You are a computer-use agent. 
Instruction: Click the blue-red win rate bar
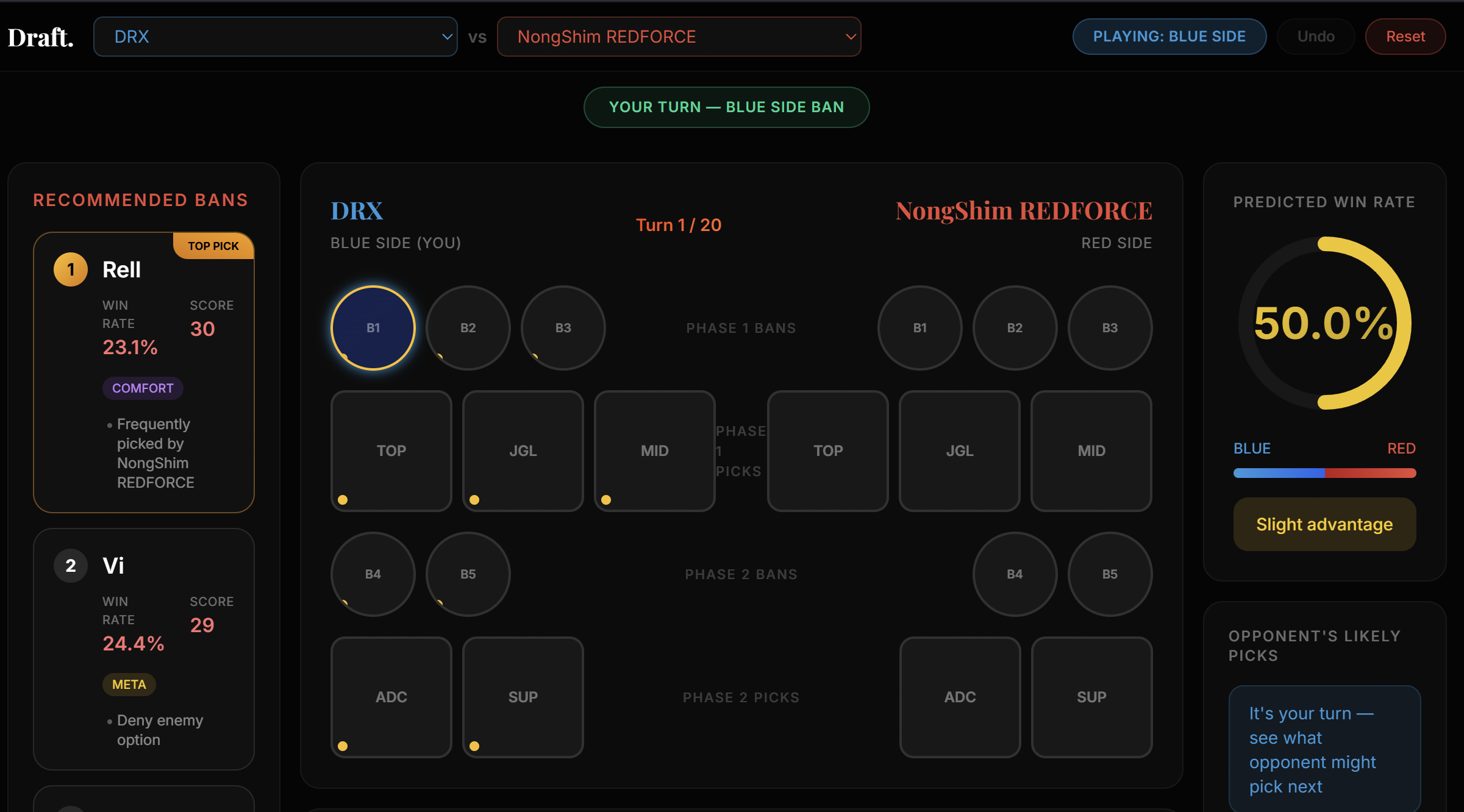(x=1324, y=473)
